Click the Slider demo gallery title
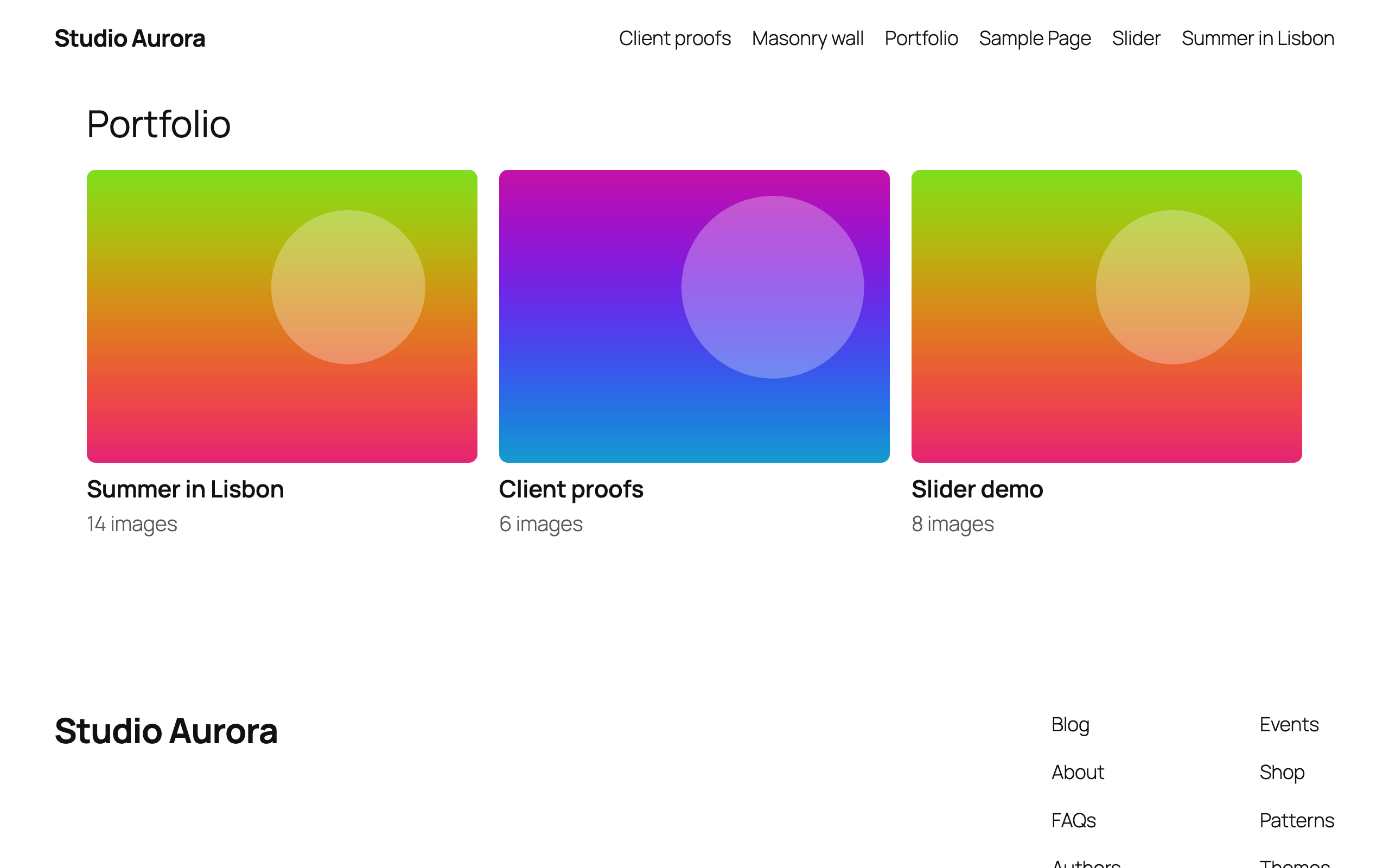 pos(978,490)
